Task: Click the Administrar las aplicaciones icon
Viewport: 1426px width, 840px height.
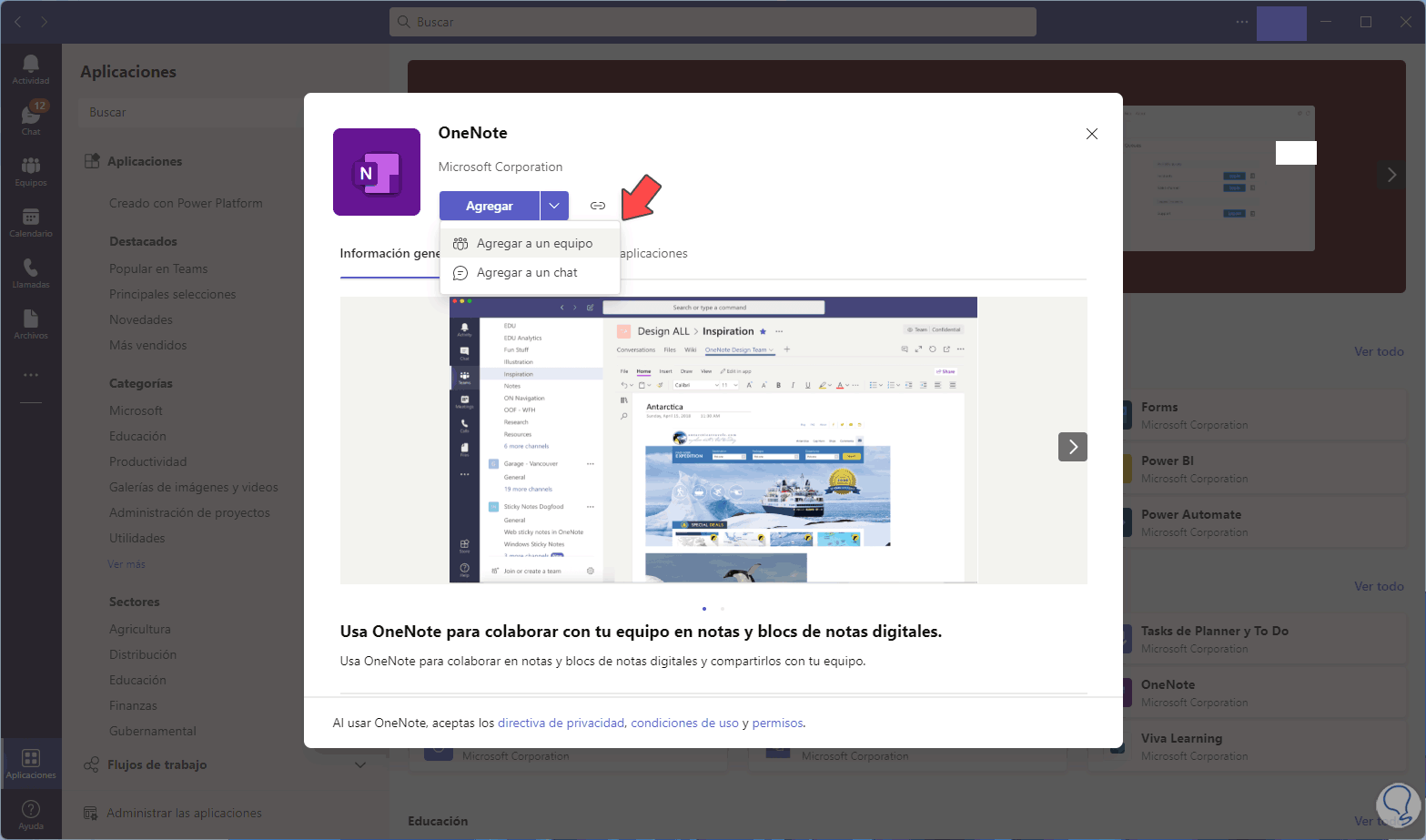Action: coord(91,813)
